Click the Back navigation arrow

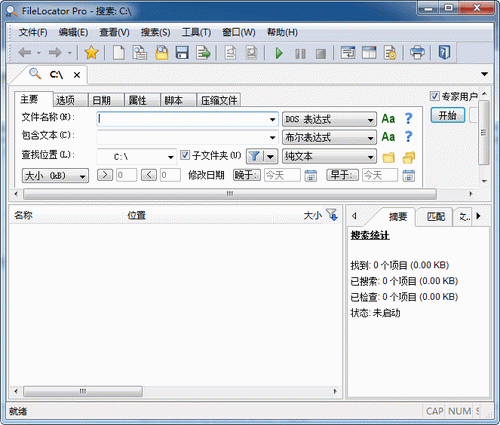click(25, 53)
